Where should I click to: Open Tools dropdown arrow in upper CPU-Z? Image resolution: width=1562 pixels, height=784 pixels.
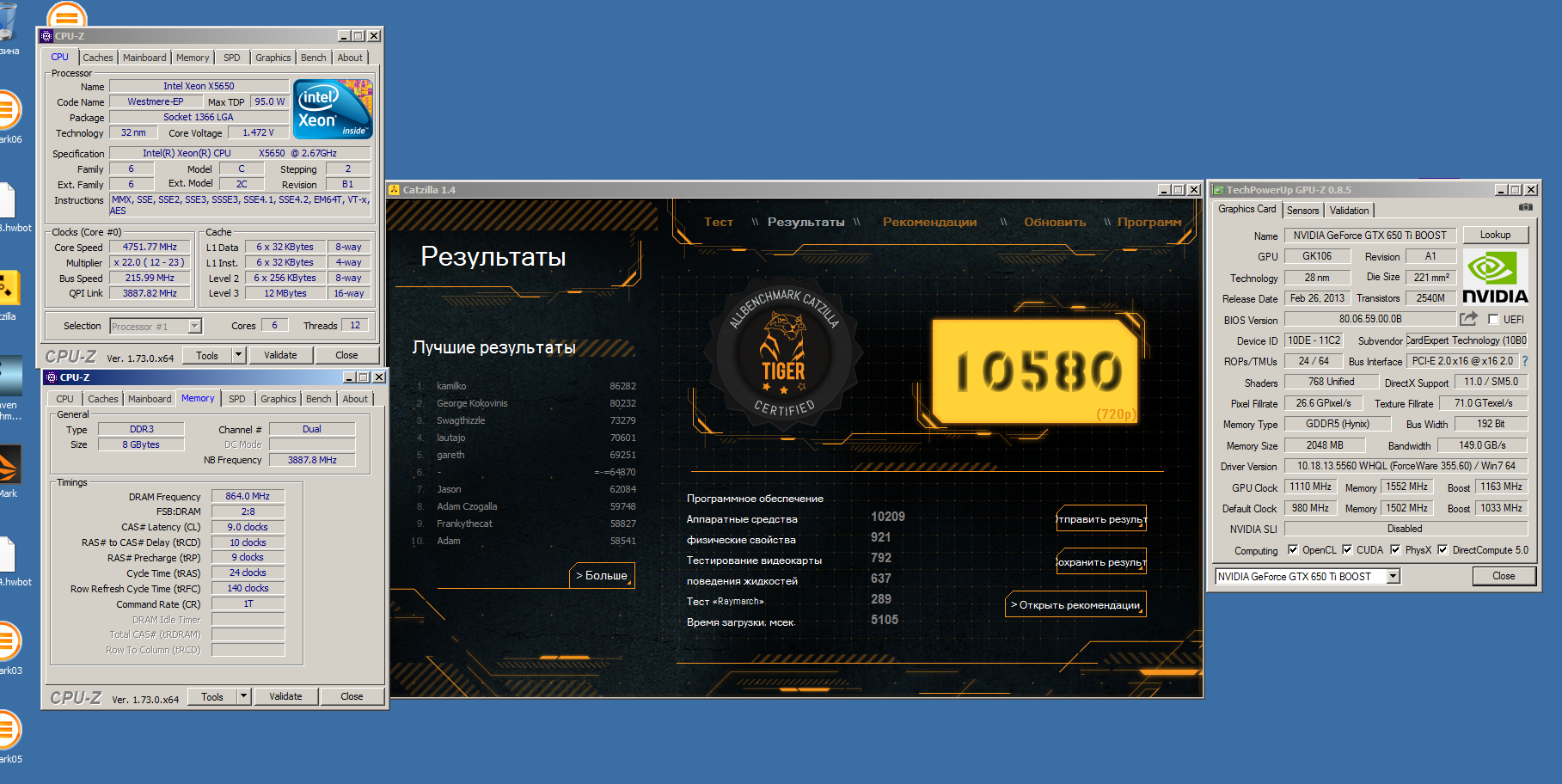coord(238,355)
